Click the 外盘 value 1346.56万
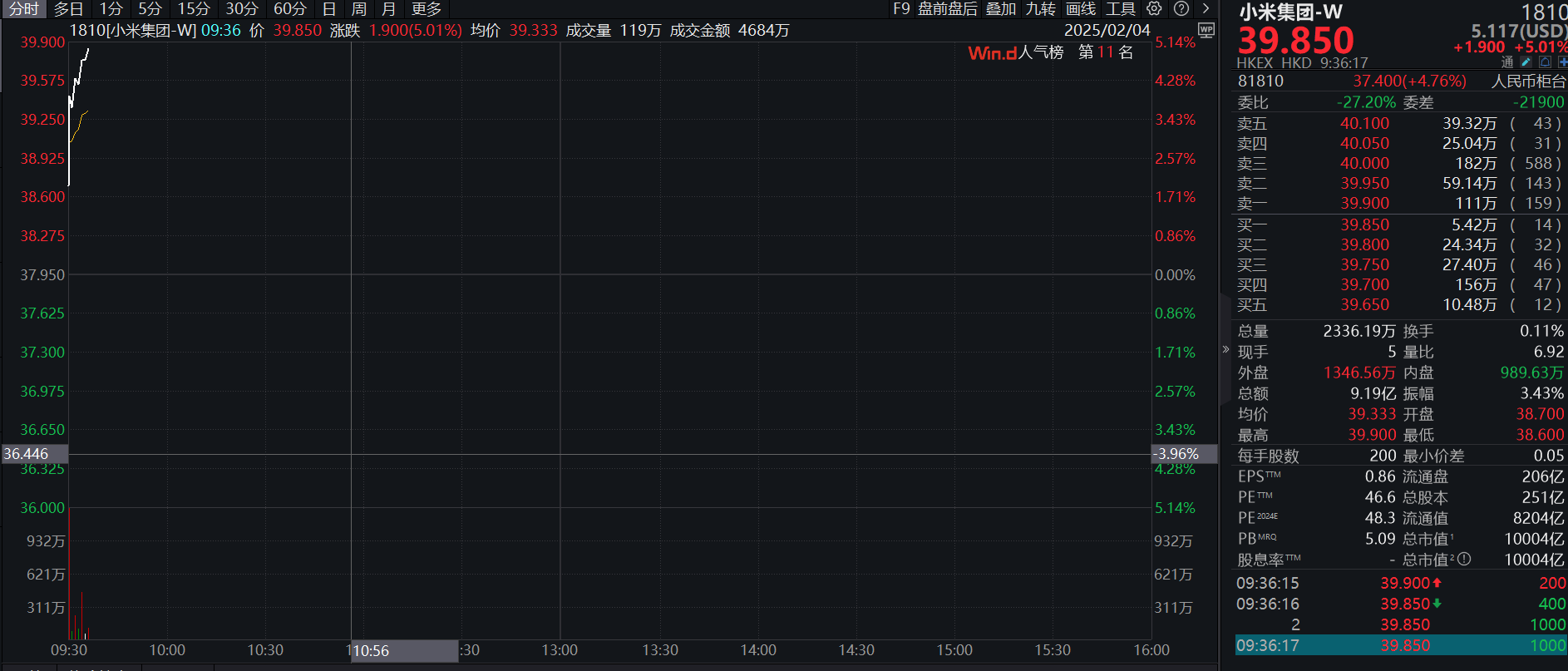Image resolution: width=1568 pixels, height=671 pixels. click(x=1359, y=373)
